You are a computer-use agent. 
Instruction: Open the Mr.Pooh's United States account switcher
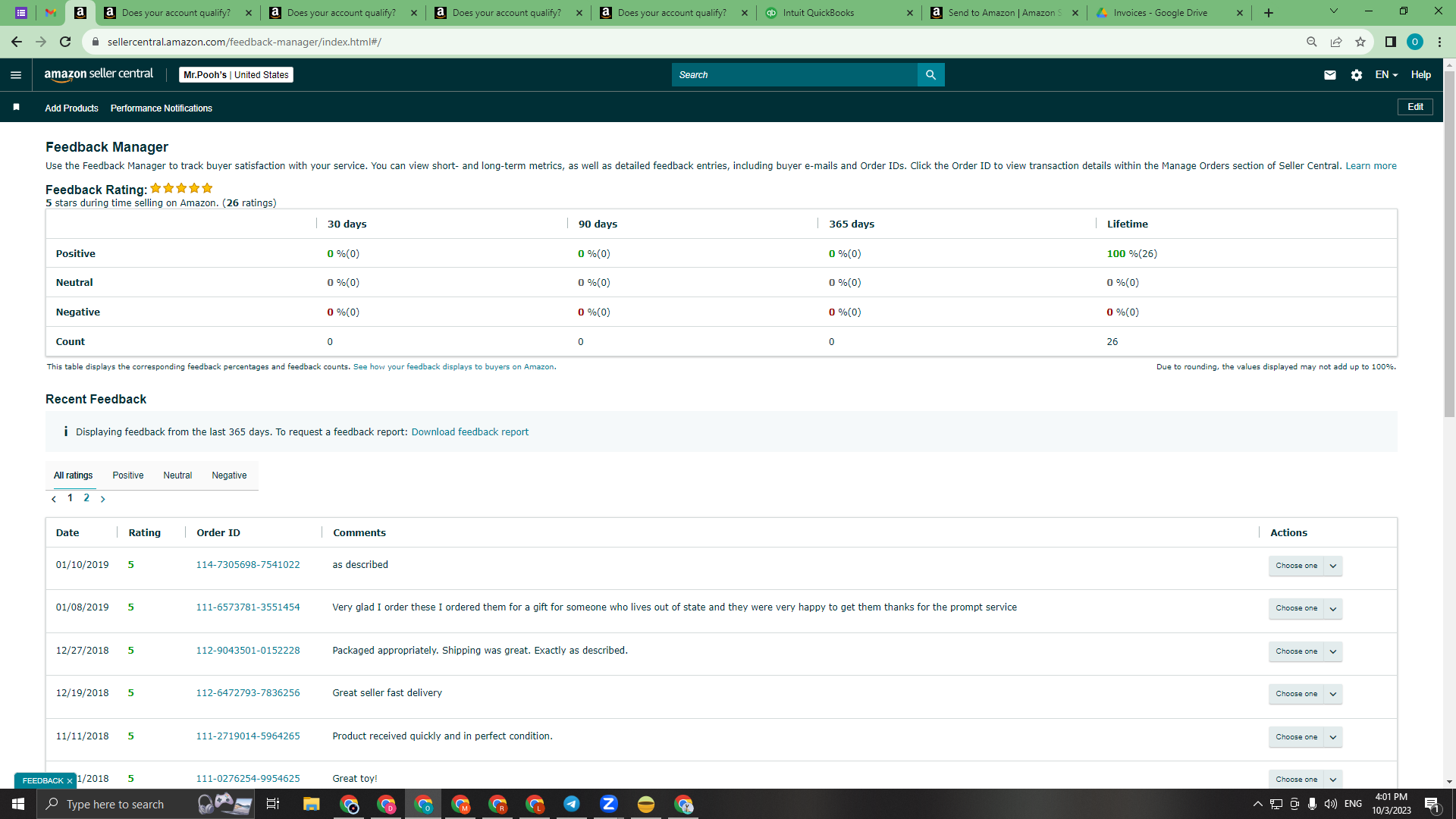pos(236,74)
